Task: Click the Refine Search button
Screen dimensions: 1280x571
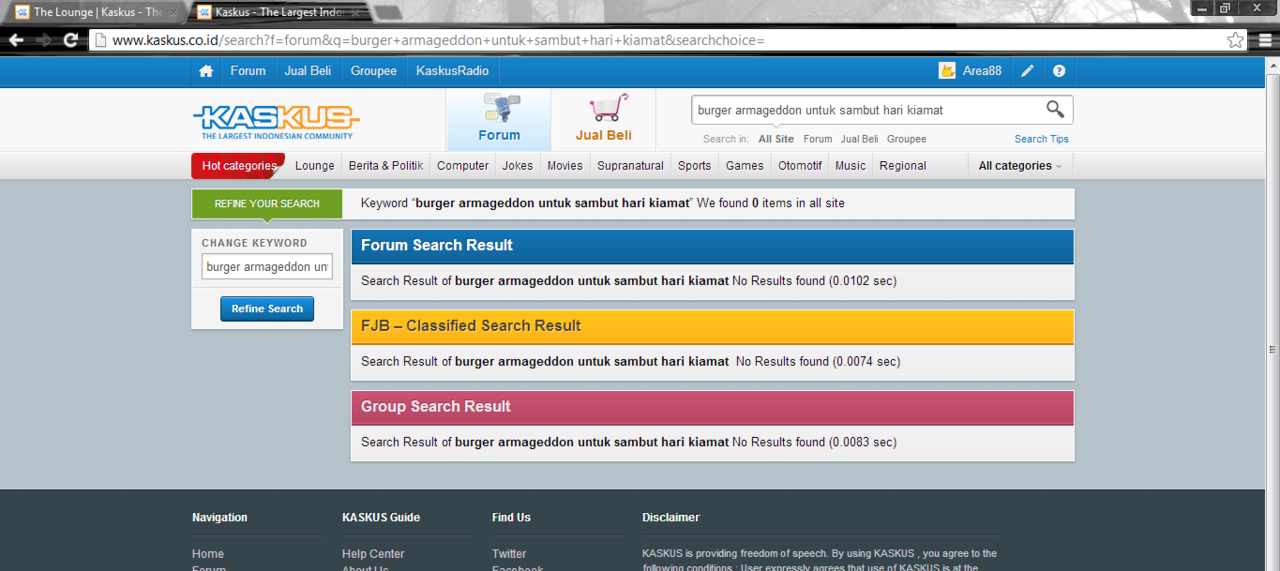Action: [267, 309]
